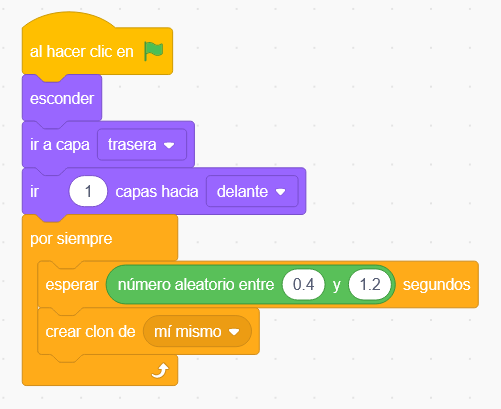Select the 'crear clon de' block
The image size is (501, 409).
click(90, 332)
